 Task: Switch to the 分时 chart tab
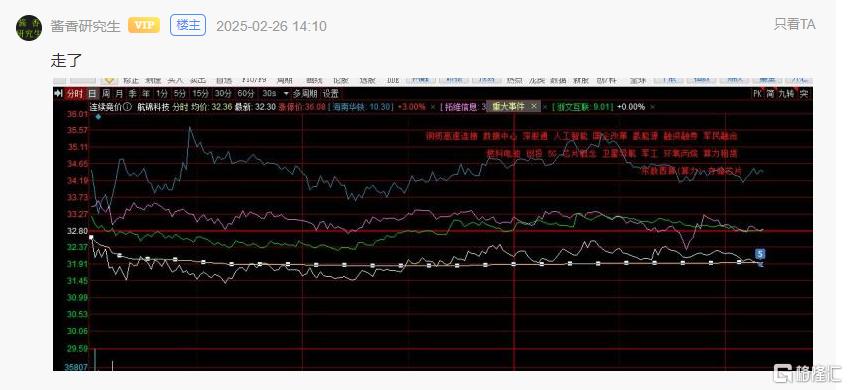click(x=75, y=94)
